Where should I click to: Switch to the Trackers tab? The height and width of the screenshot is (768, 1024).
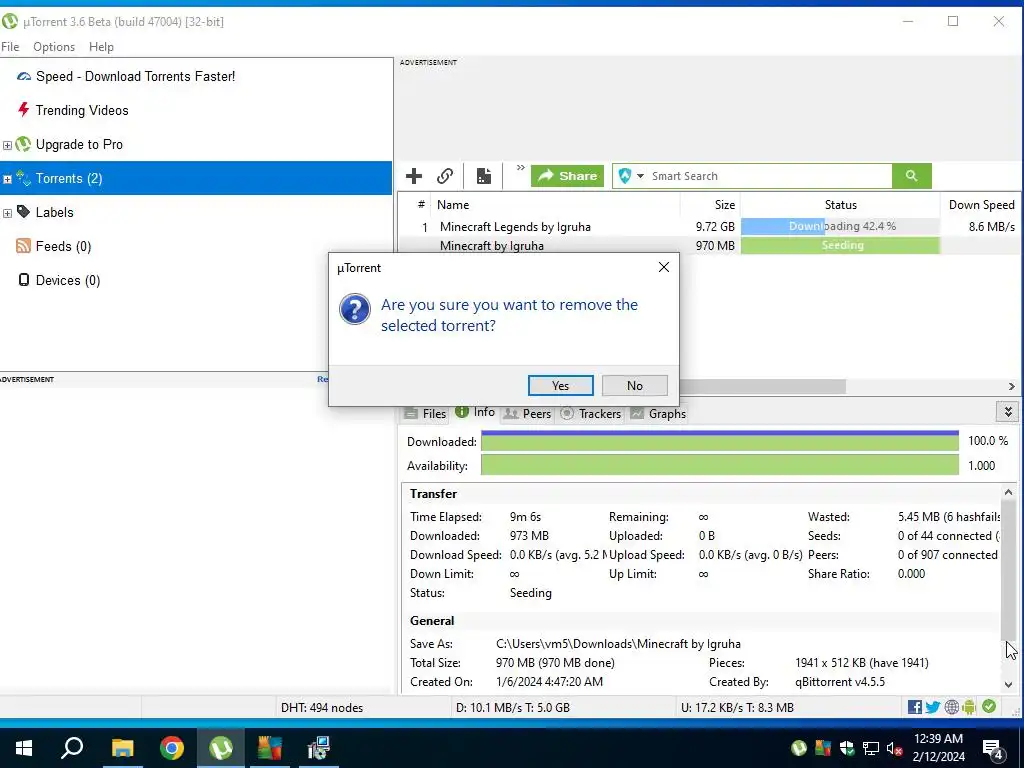(x=590, y=413)
